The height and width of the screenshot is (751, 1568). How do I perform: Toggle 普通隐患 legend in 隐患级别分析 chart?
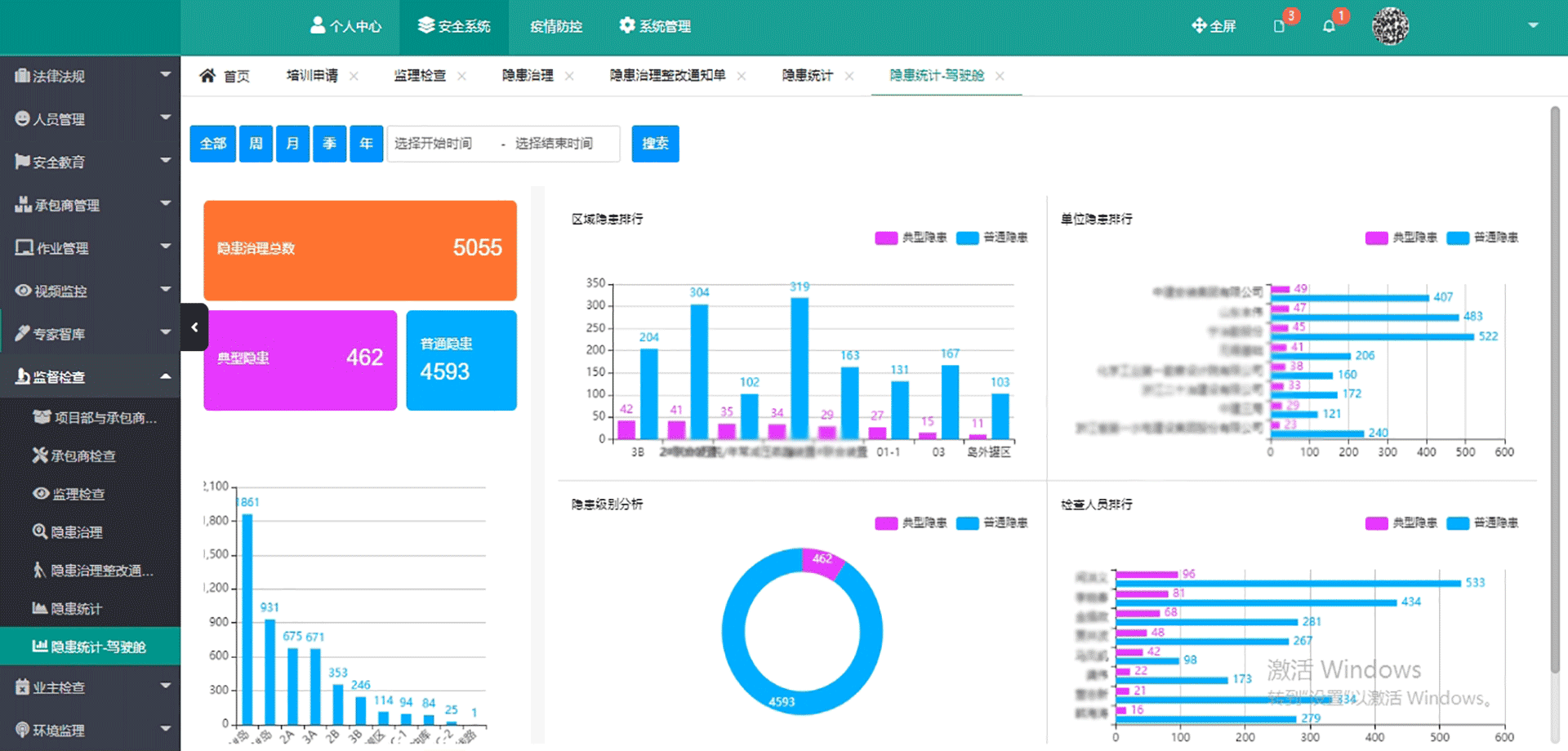(x=991, y=523)
